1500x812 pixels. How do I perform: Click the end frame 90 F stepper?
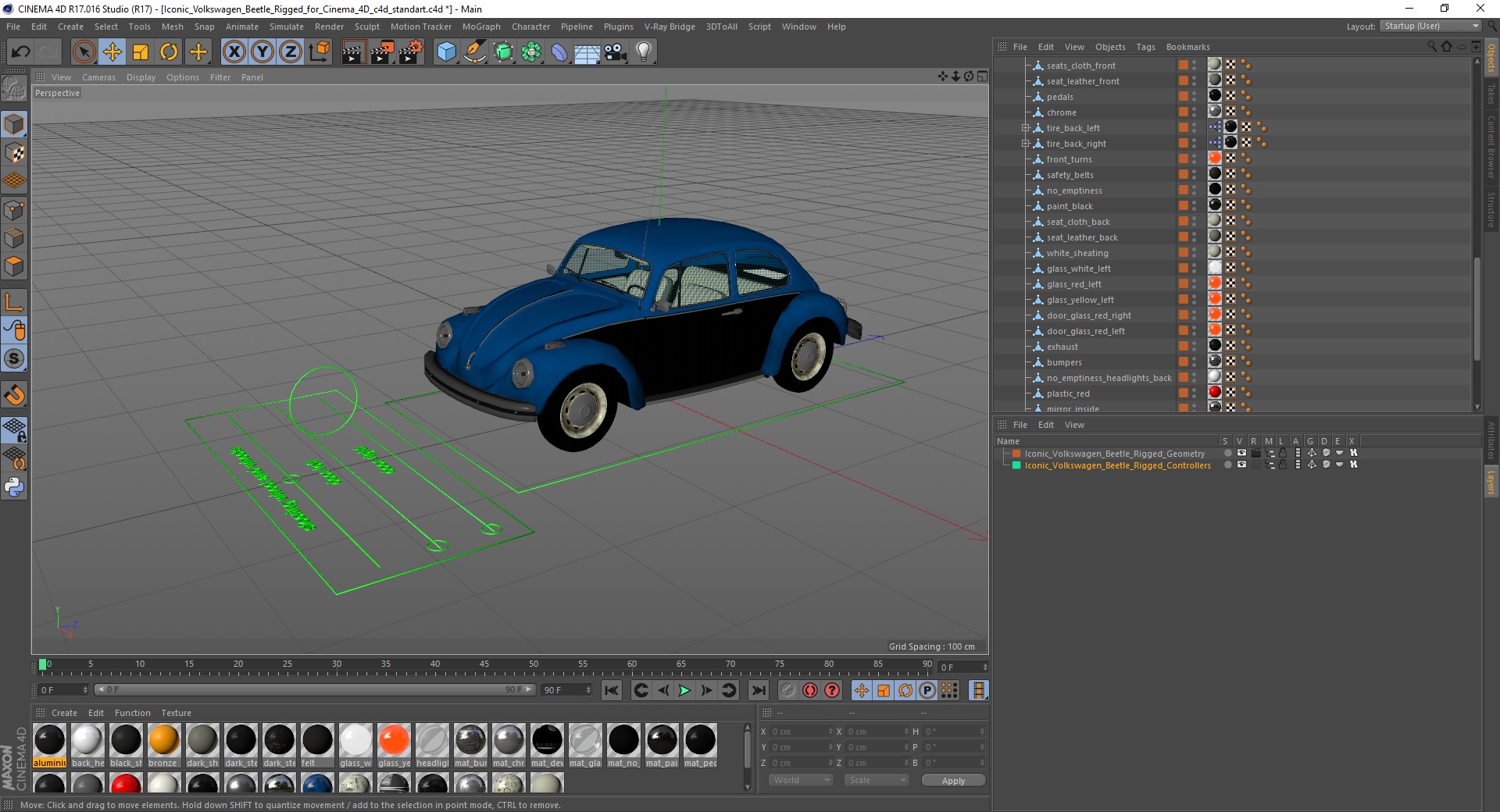tap(588, 690)
